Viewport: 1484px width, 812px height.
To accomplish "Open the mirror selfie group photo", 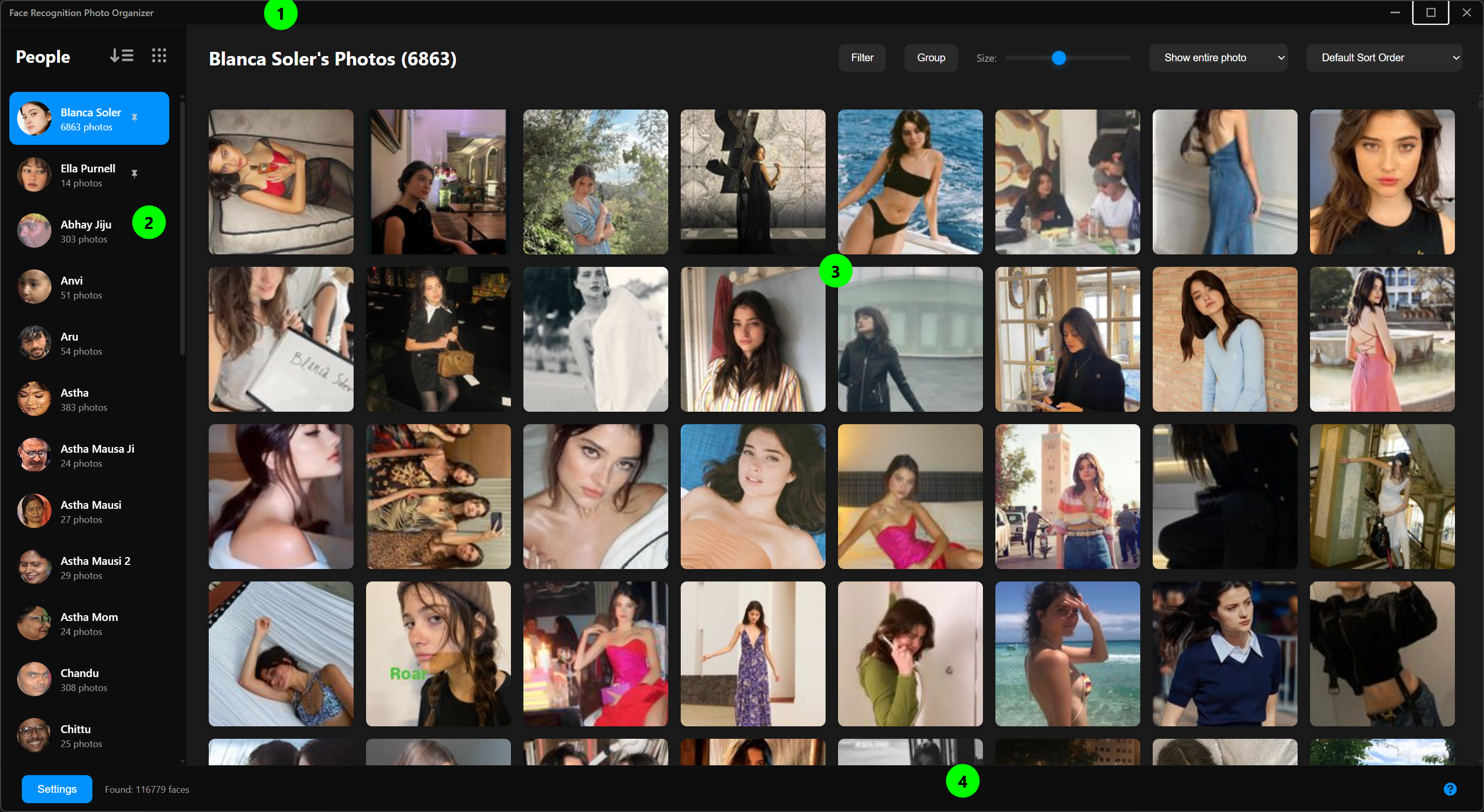I will [438, 496].
